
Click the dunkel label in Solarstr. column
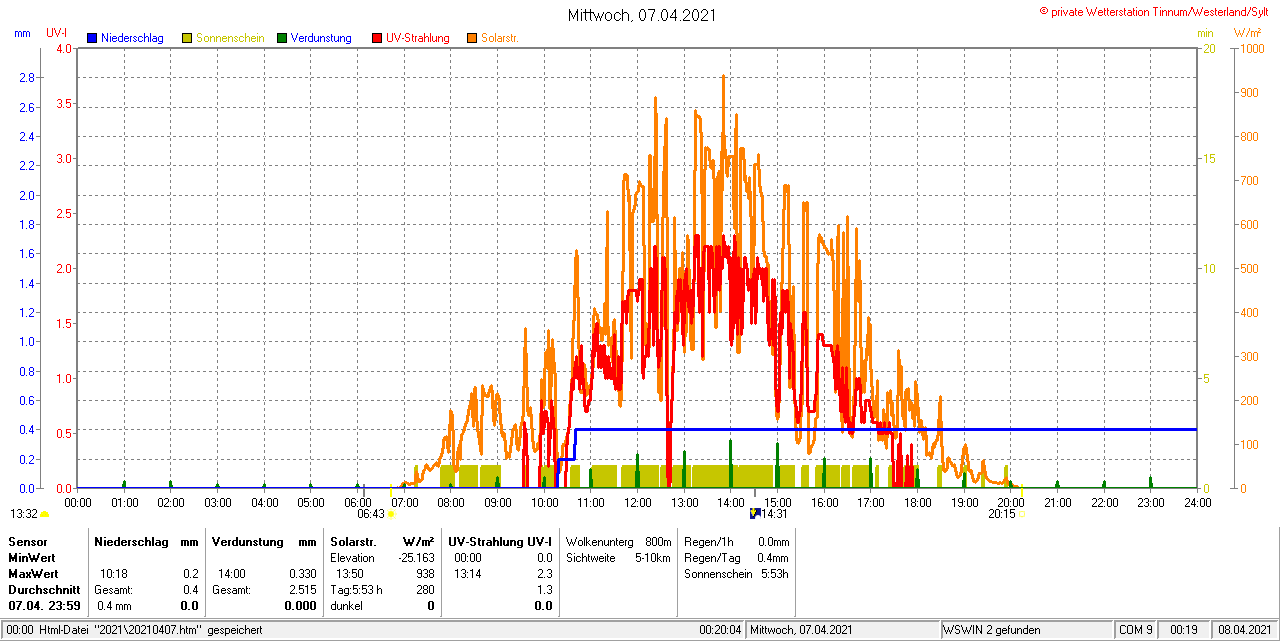(x=346, y=606)
